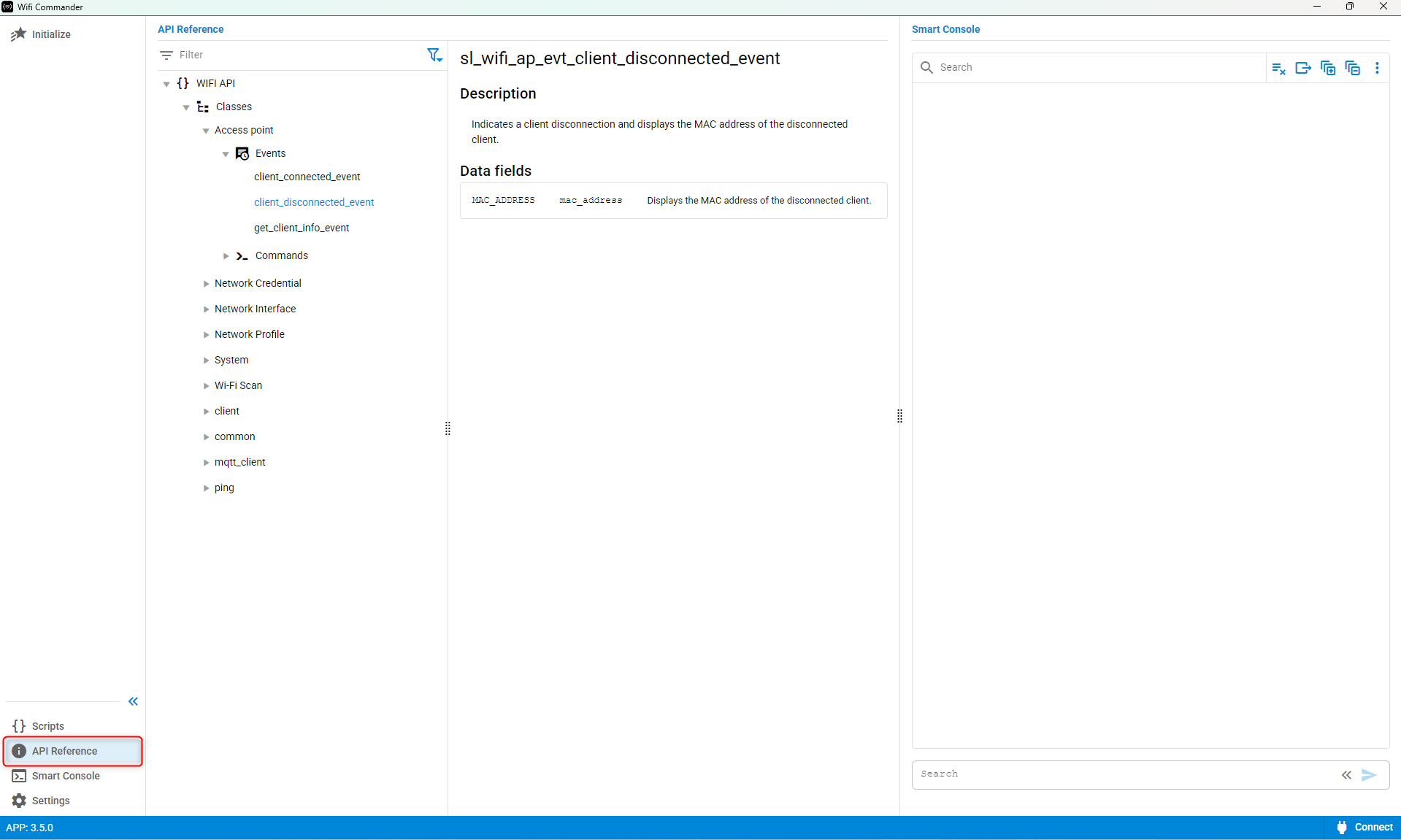Click the Events folder icon
The height and width of the screenshot is (840, 1401).
pyautogui.click(x=242, y=153)
